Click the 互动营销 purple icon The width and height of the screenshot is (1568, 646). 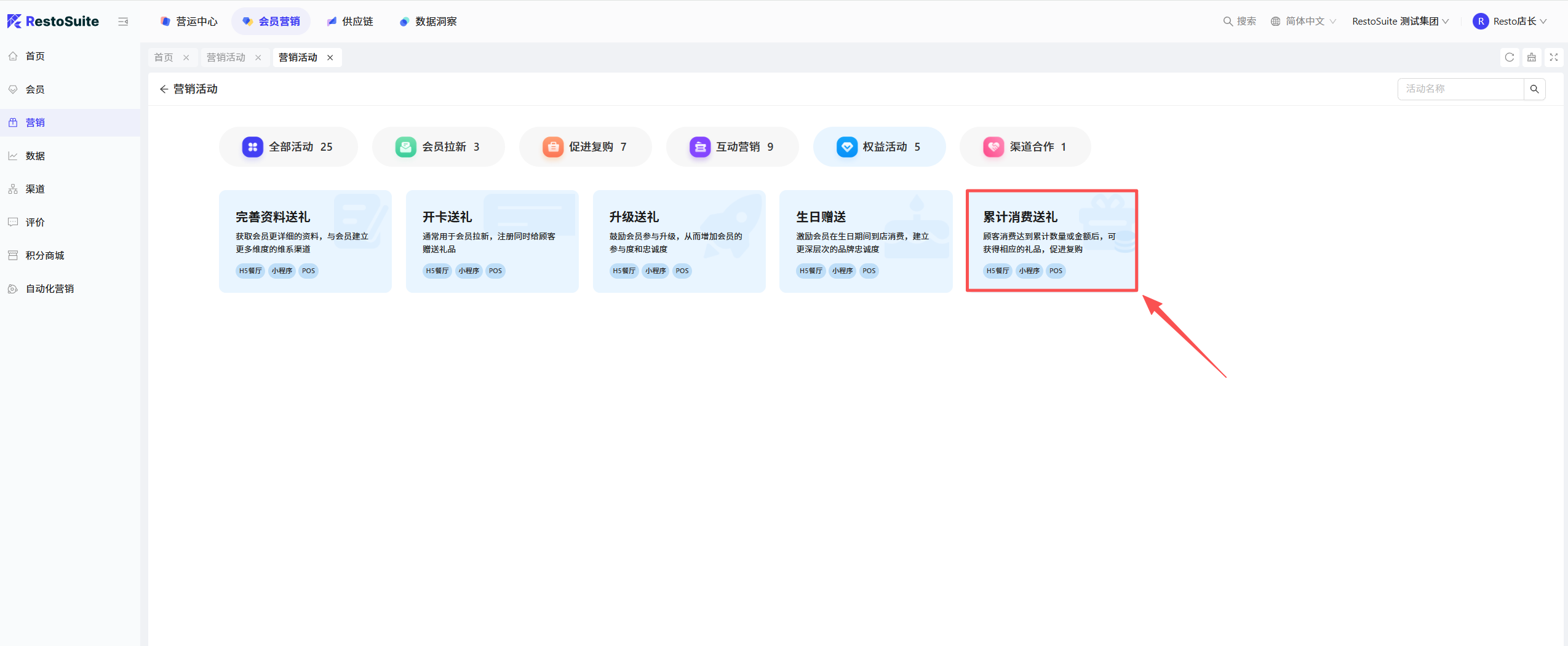(699, 147)
